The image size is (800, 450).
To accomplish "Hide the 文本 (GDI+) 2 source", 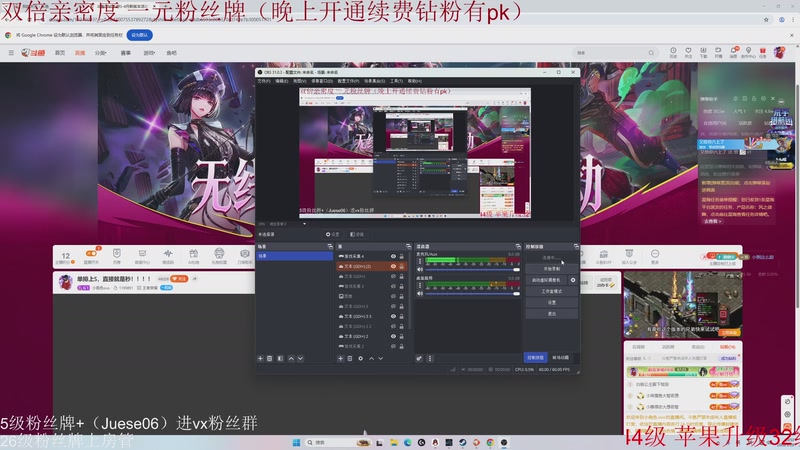I will click(x=393, y=336).
